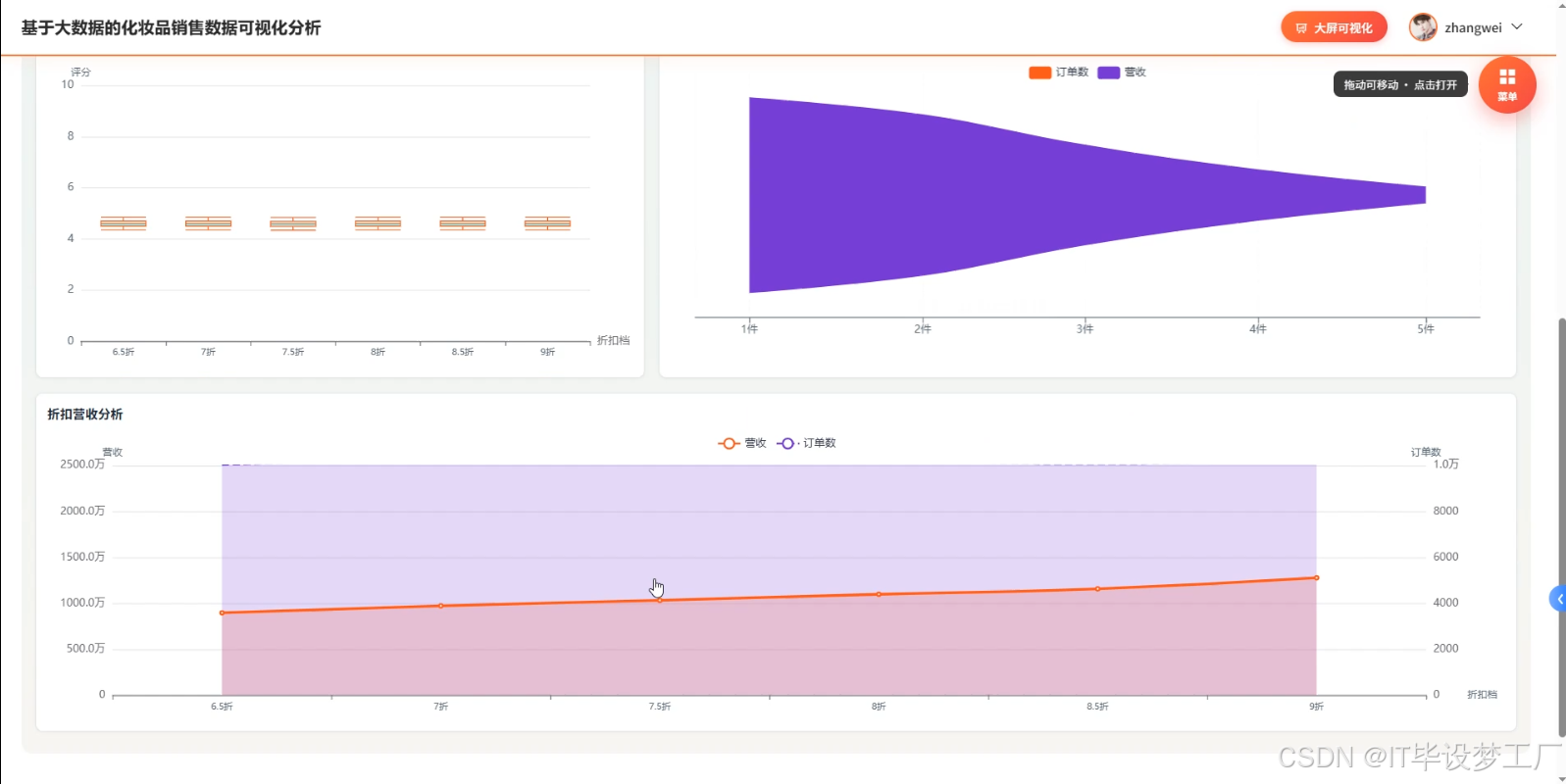Viewport: 1566px width, 784px height.
Task: Toggle the 订单数 legend in the funnel chart
Action: 1059,73
